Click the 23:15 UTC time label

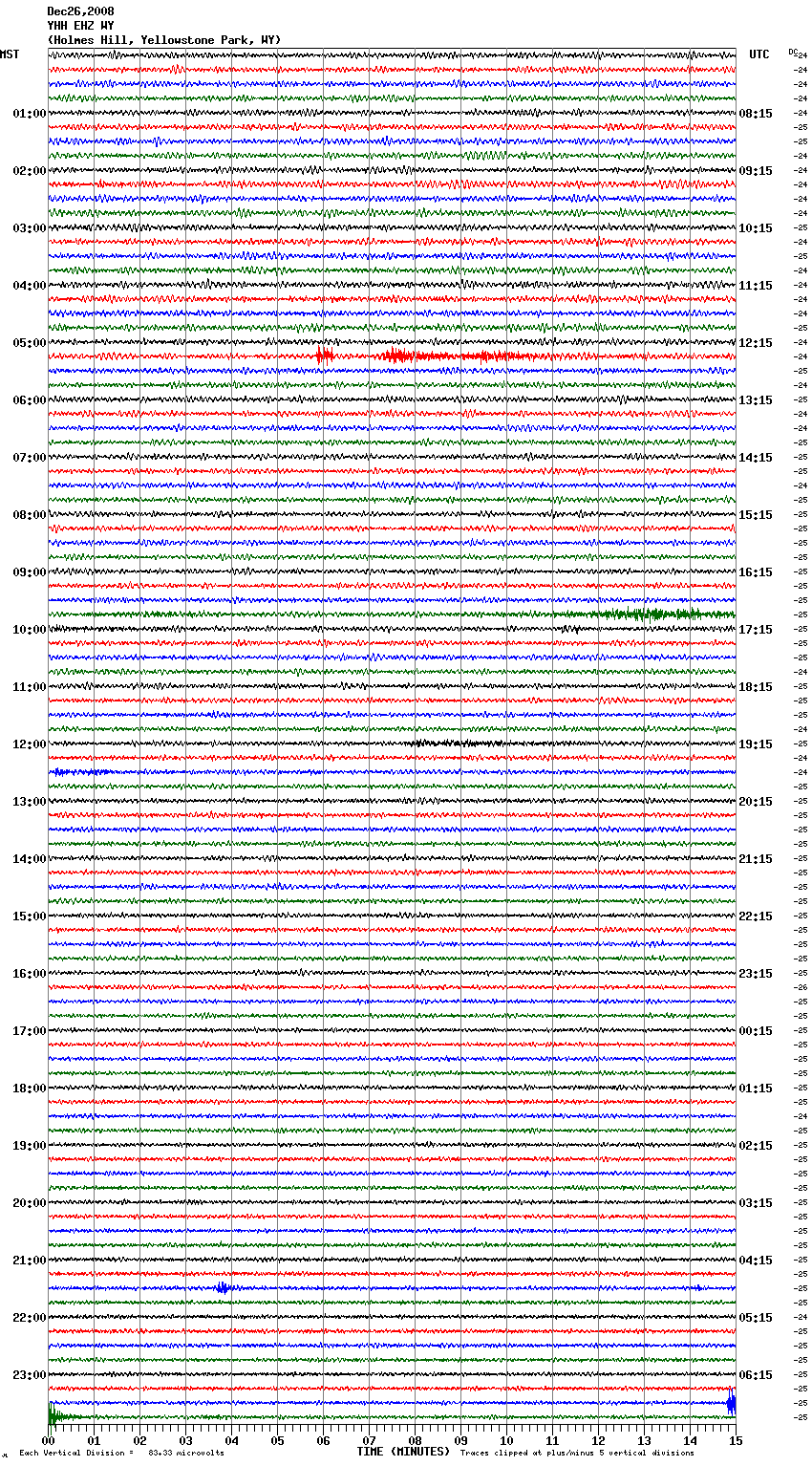(756, 974)
